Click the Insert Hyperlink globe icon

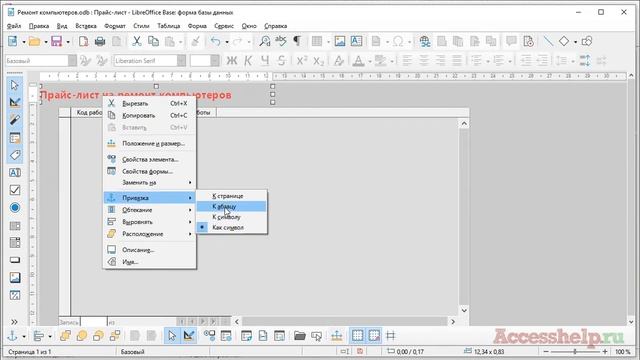(425, 41)
